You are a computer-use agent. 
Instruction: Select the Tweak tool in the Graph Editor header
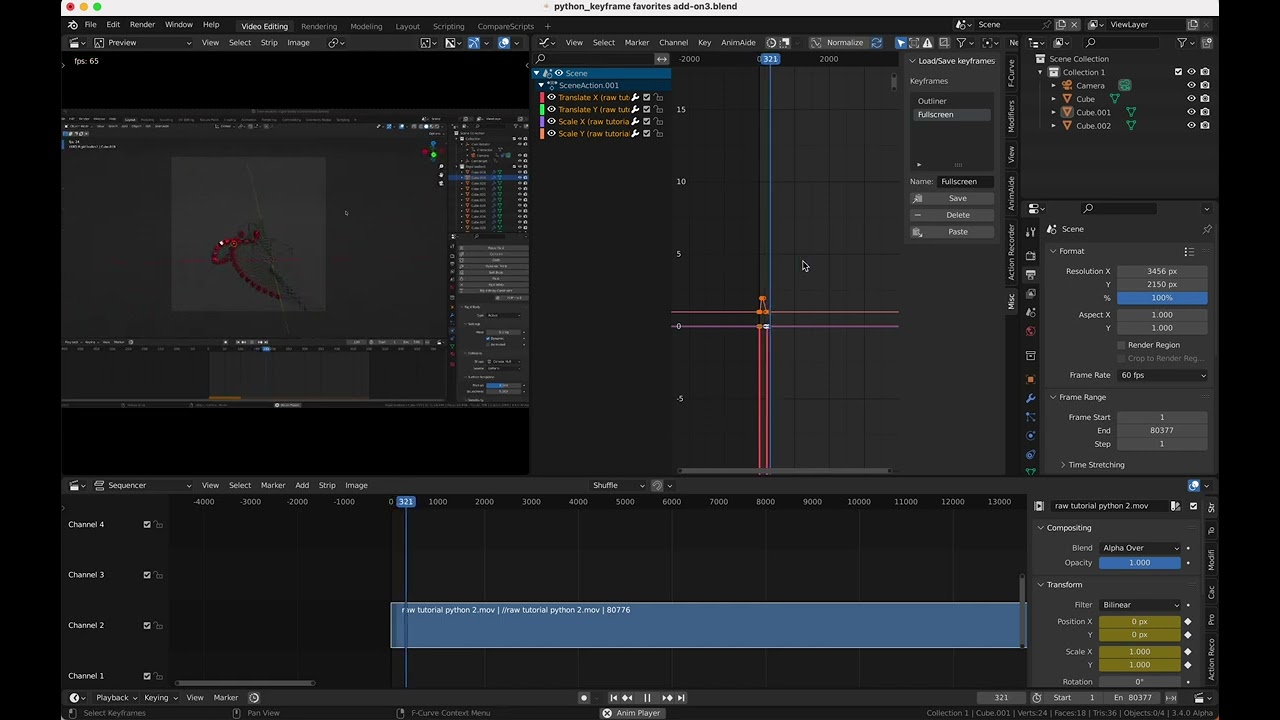(899, 42)
